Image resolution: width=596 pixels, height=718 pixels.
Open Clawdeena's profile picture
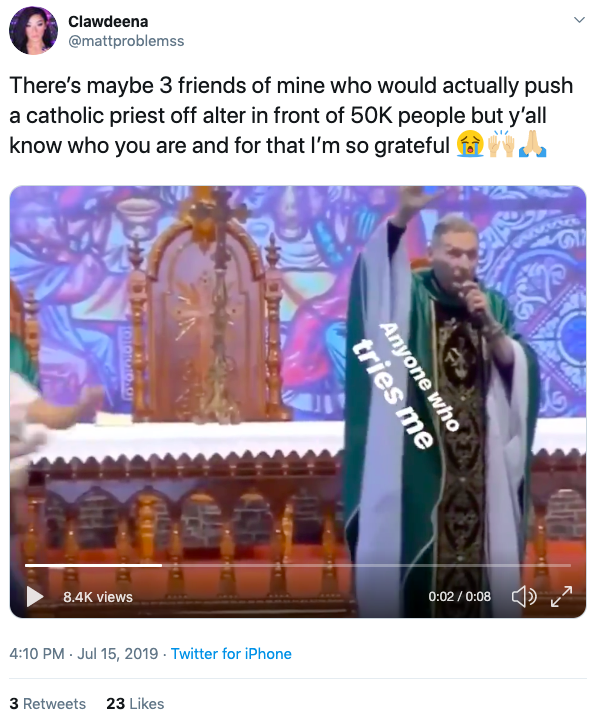(33, 31)
